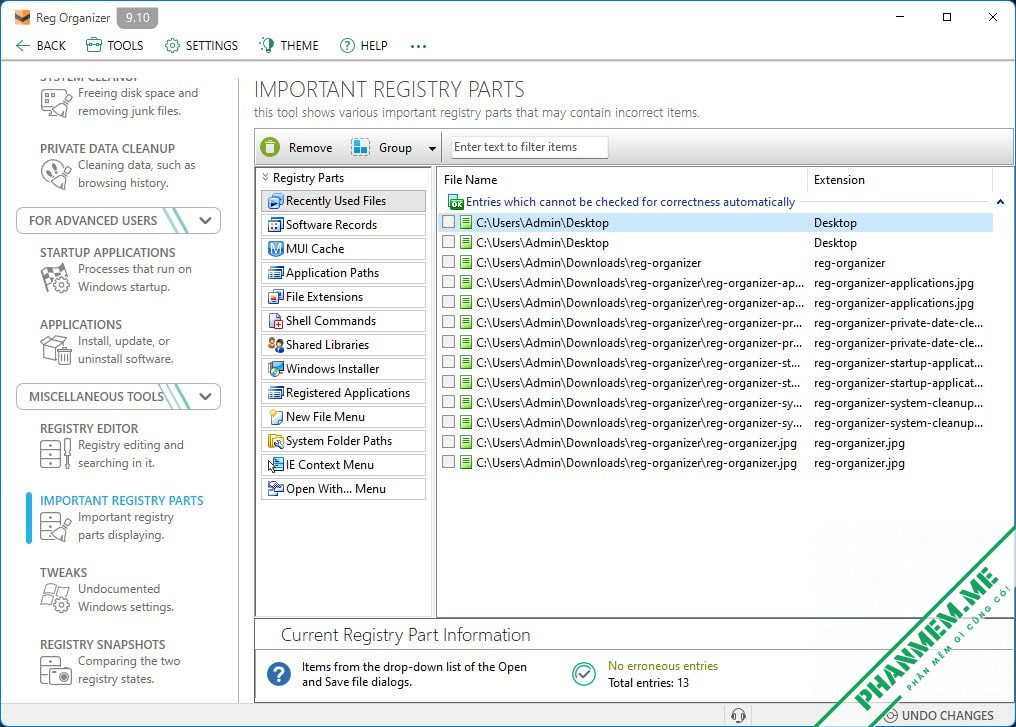
Task: Click the headset support icon in status bar
Action: 738,715
